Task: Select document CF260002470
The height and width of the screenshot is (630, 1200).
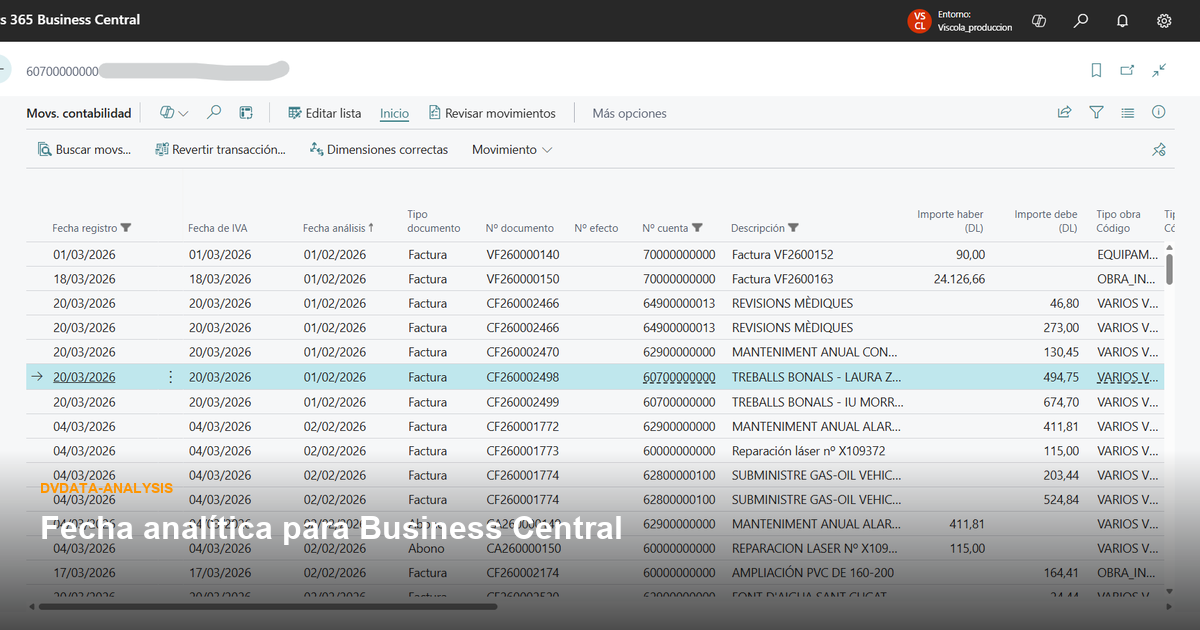Action: point(523,352)
